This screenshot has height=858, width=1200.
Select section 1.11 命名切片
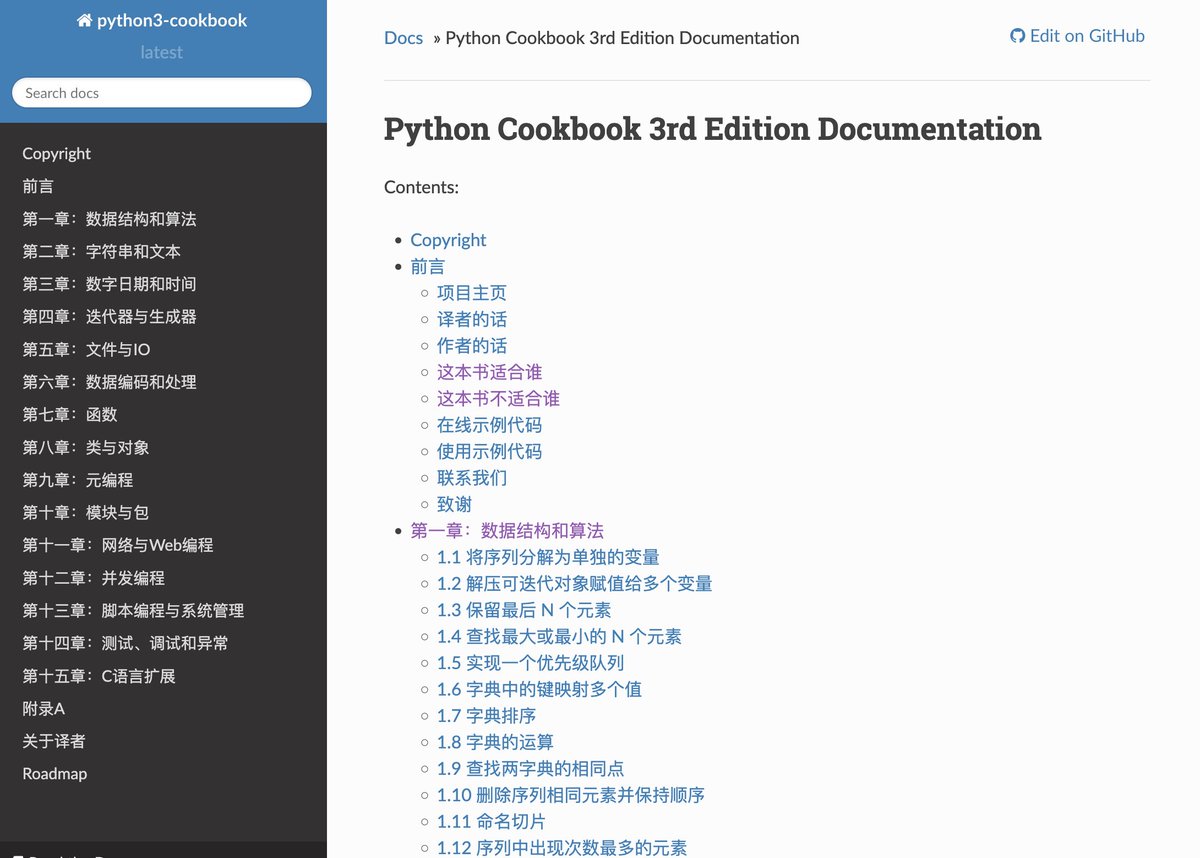coord(491,822)
